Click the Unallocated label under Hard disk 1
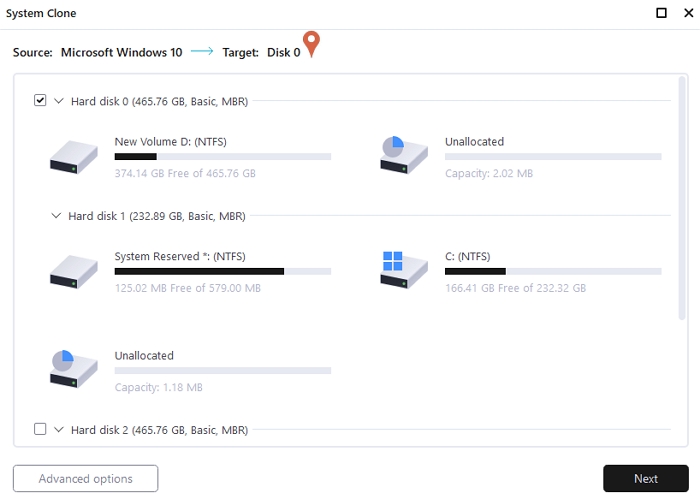 coord(144,356)
